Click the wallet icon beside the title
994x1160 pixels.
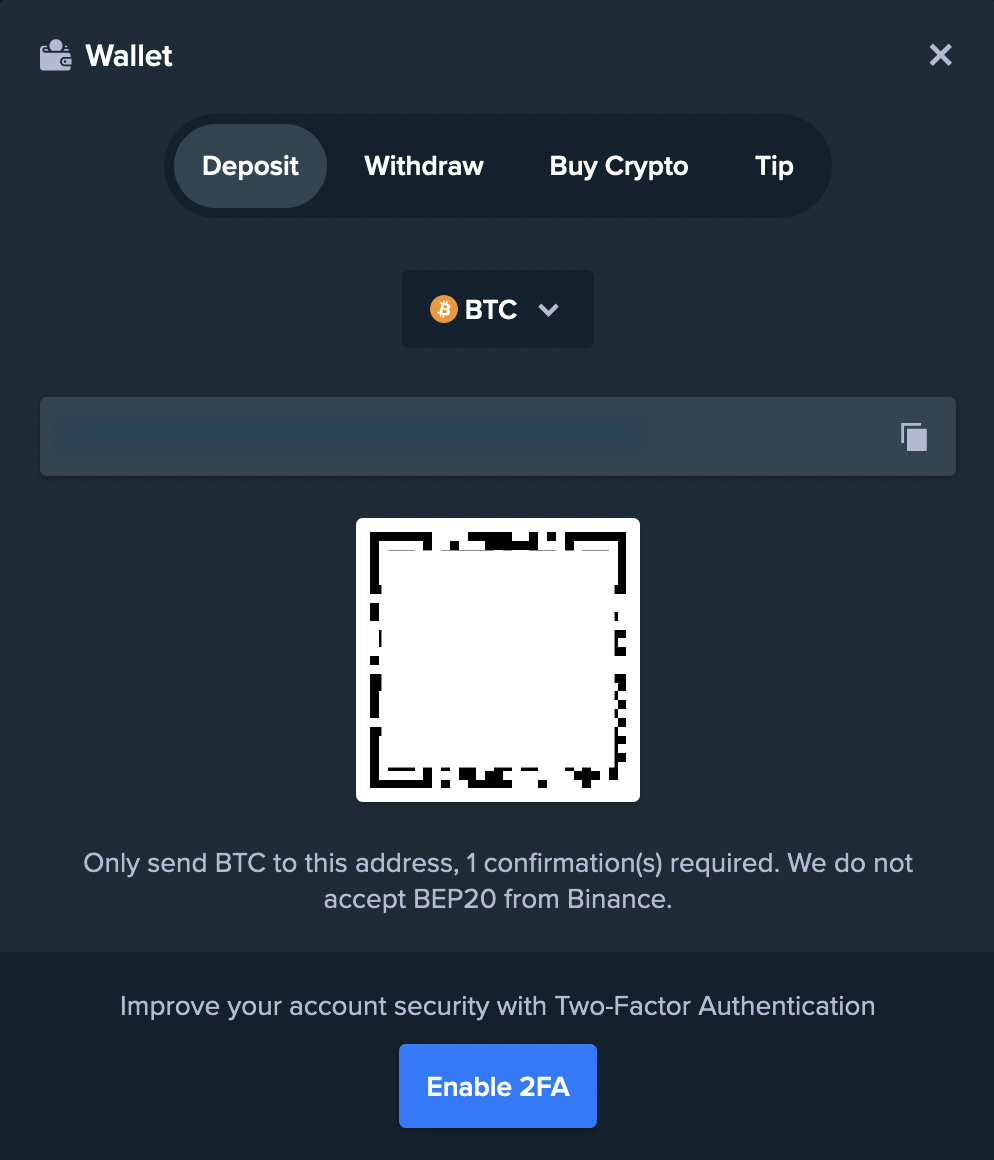[x=55, y=55]
